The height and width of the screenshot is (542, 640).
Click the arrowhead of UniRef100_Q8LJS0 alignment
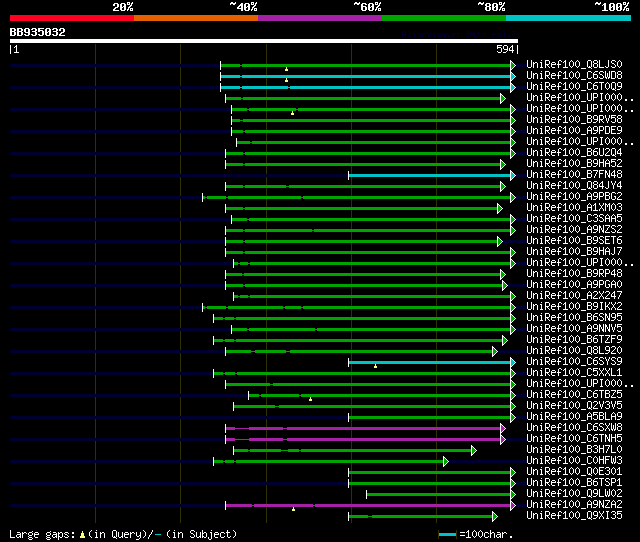tap(513, 65)
